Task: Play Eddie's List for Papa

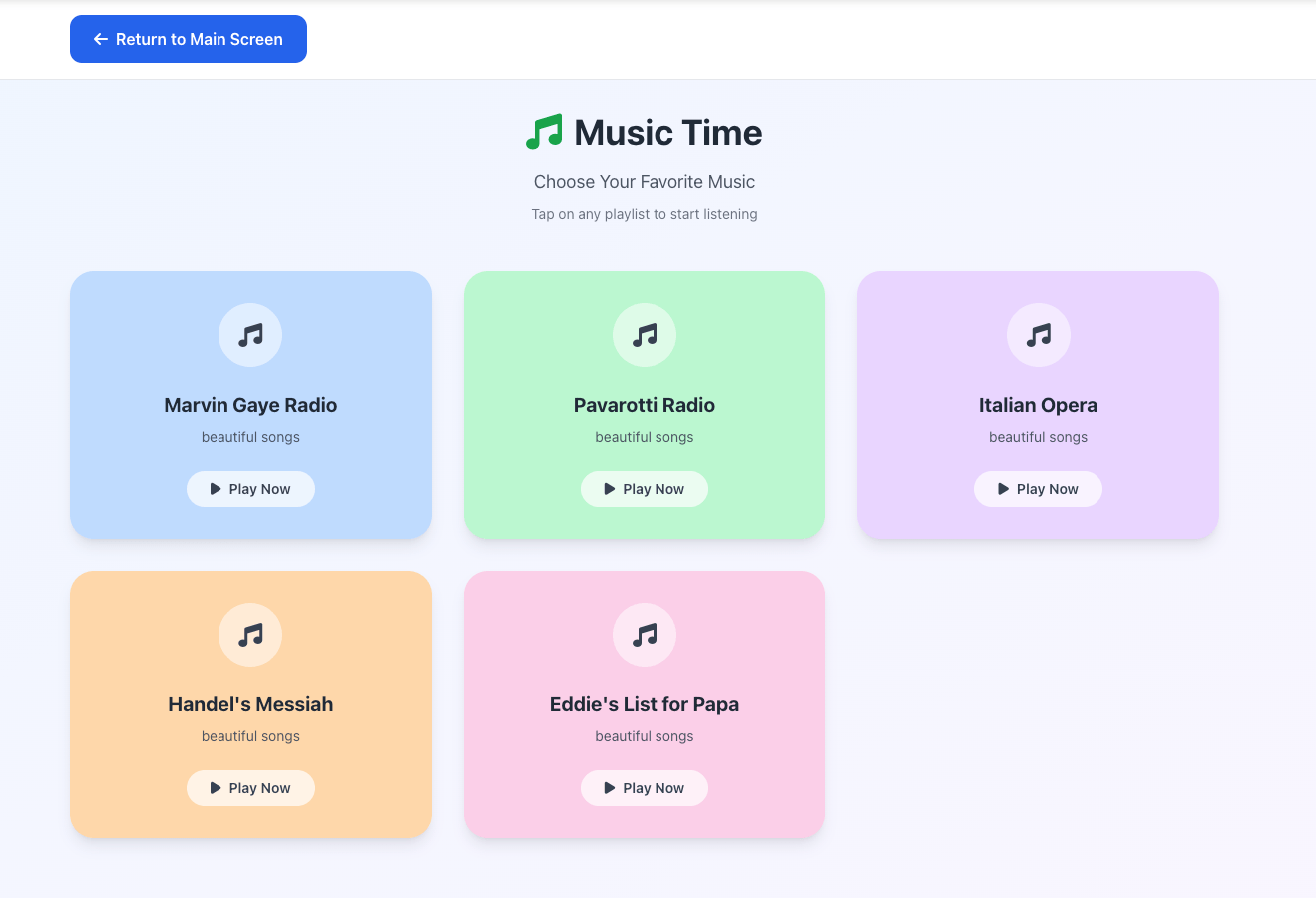Action: coord(645,788)
